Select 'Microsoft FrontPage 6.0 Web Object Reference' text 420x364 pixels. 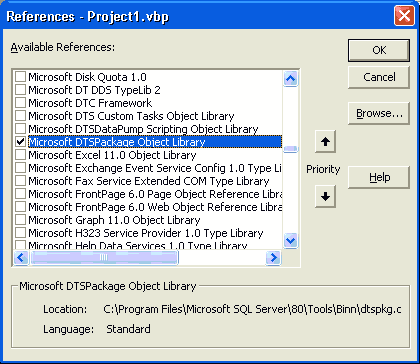click(x=155, y=207)
